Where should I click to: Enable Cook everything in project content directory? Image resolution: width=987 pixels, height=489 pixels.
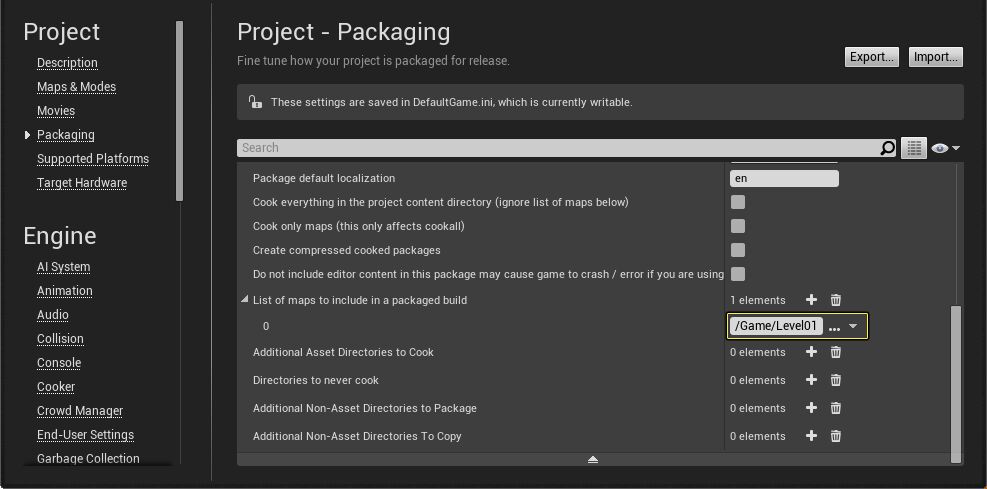point(738,202)
